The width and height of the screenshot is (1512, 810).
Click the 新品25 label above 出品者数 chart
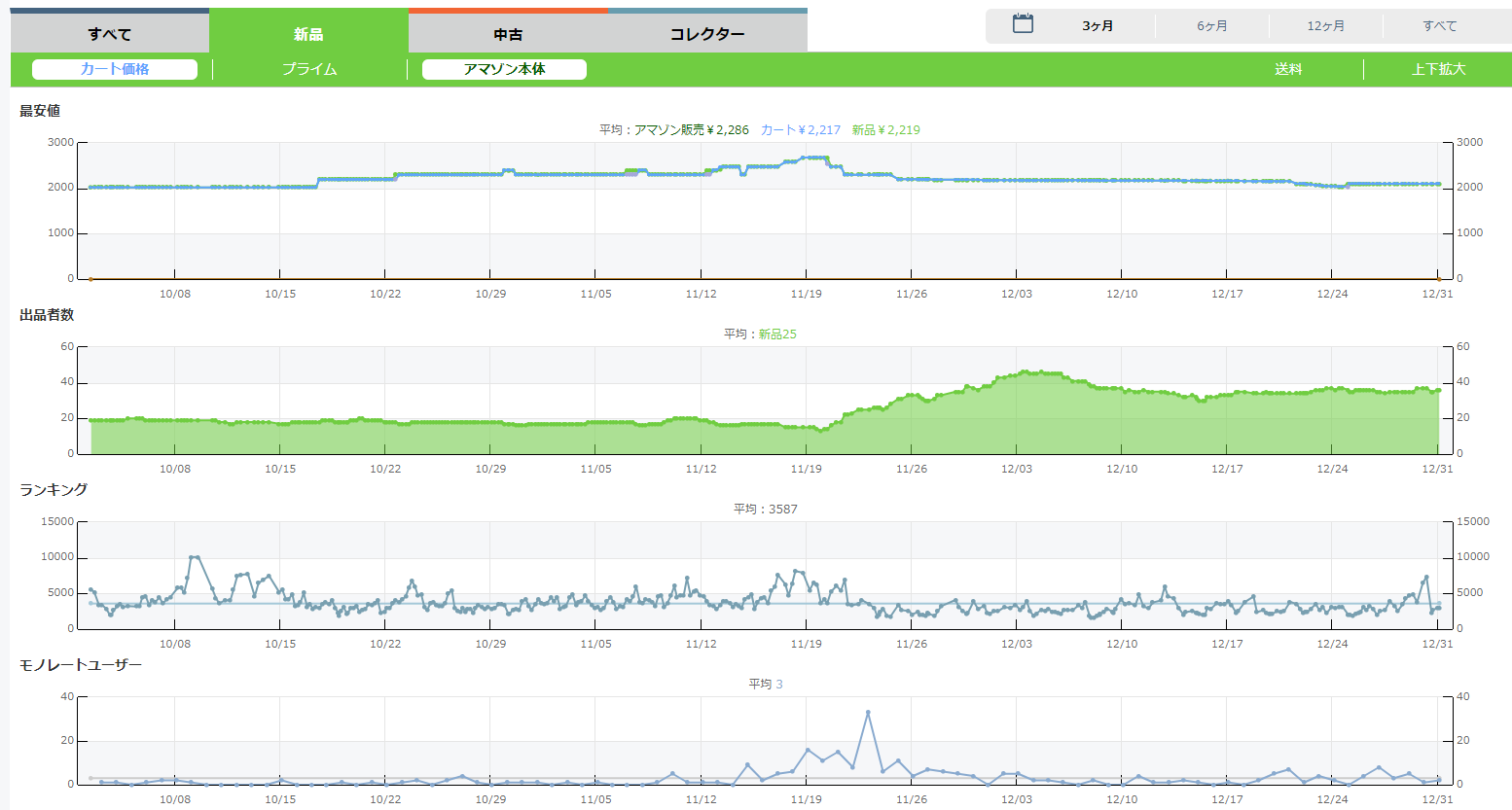(777, 334)
